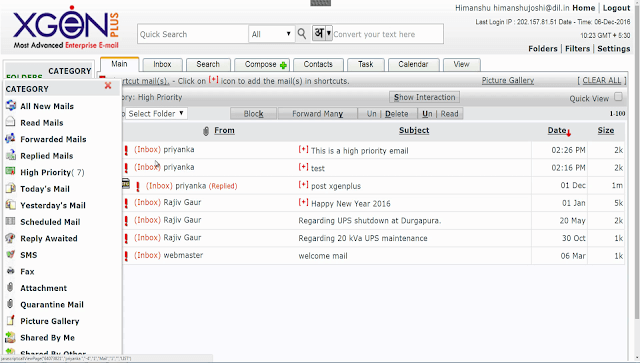Click the Show Interaction button
Screen dimensions: 640x363
[x=424, y=97]
